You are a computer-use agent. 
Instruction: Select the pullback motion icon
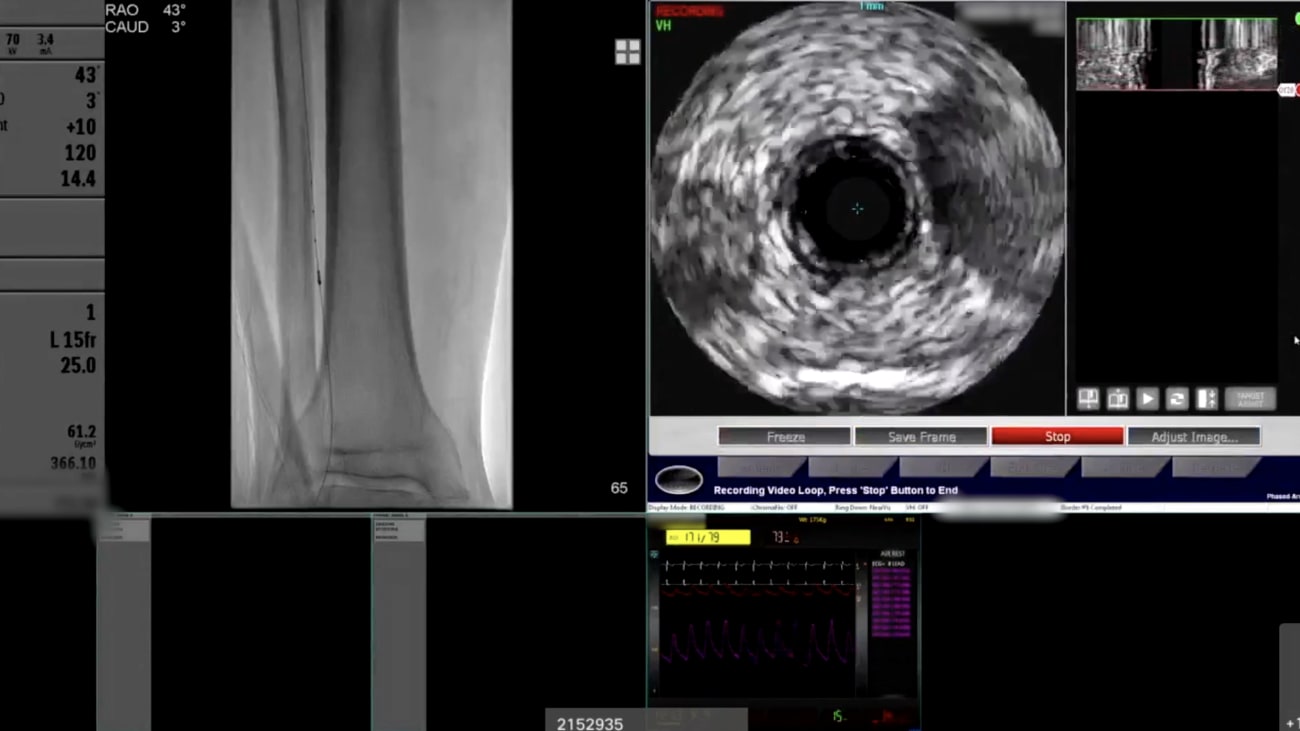point(1206,399)
